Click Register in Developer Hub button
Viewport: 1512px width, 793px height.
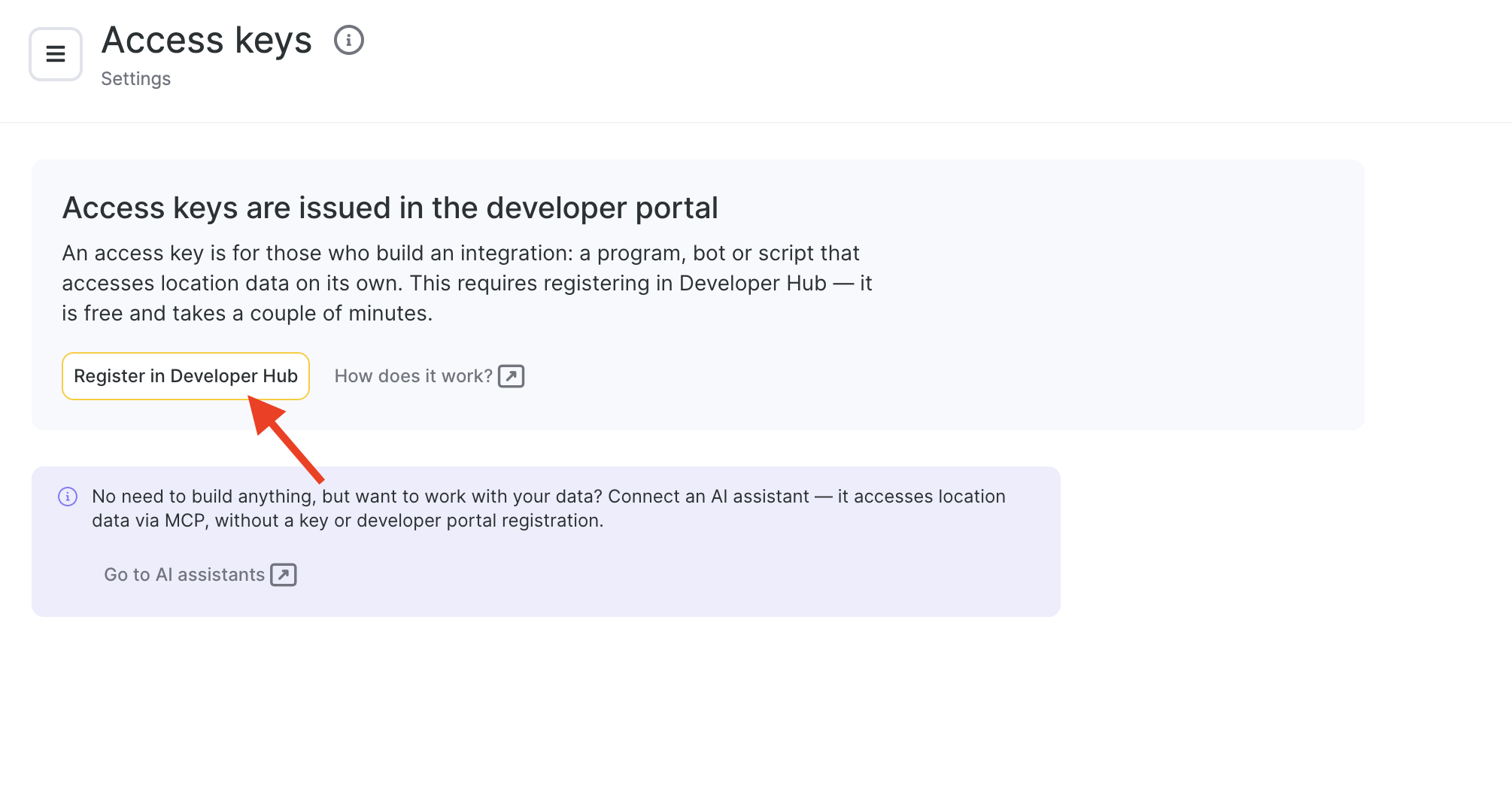coord(186,376)
